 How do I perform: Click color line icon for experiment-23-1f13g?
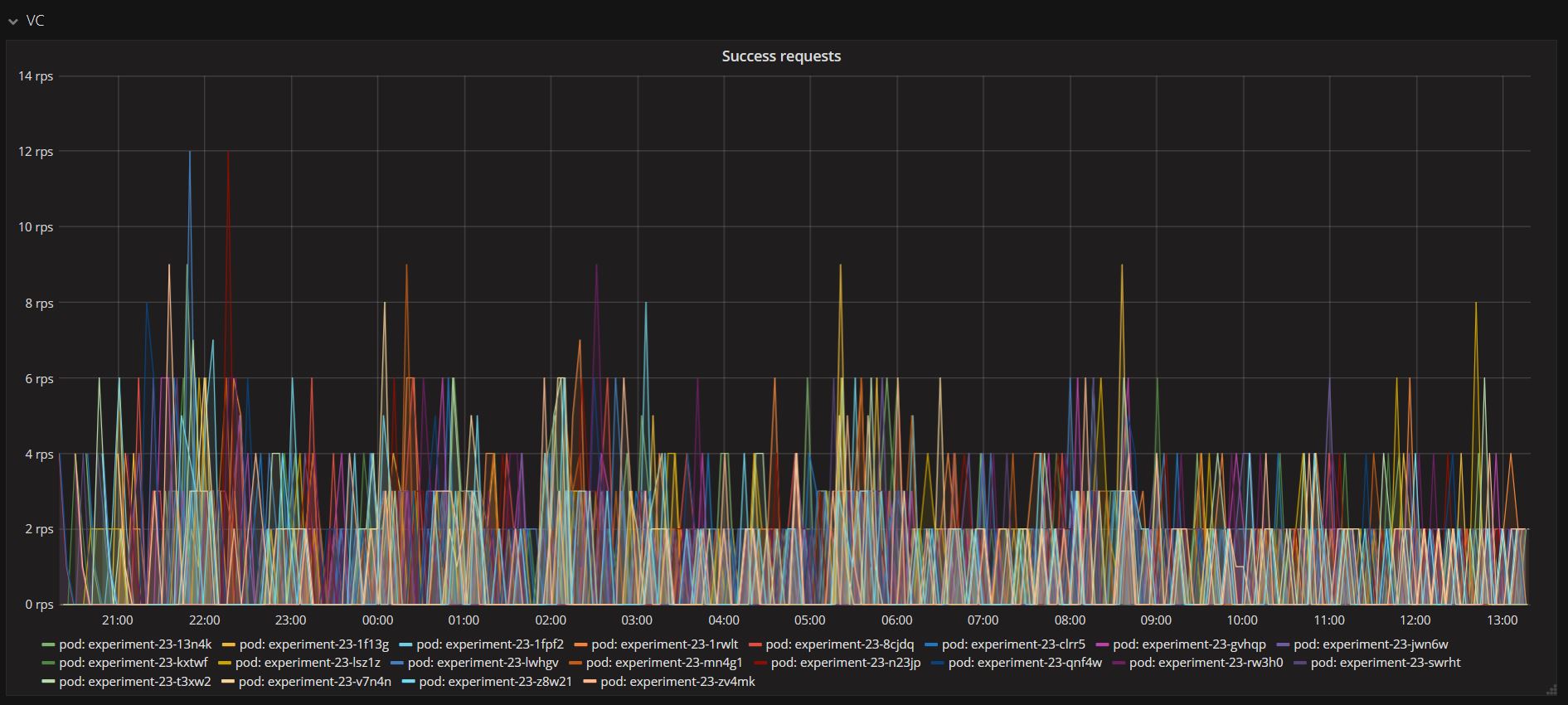pyautogui.click(x=229, y=644)
